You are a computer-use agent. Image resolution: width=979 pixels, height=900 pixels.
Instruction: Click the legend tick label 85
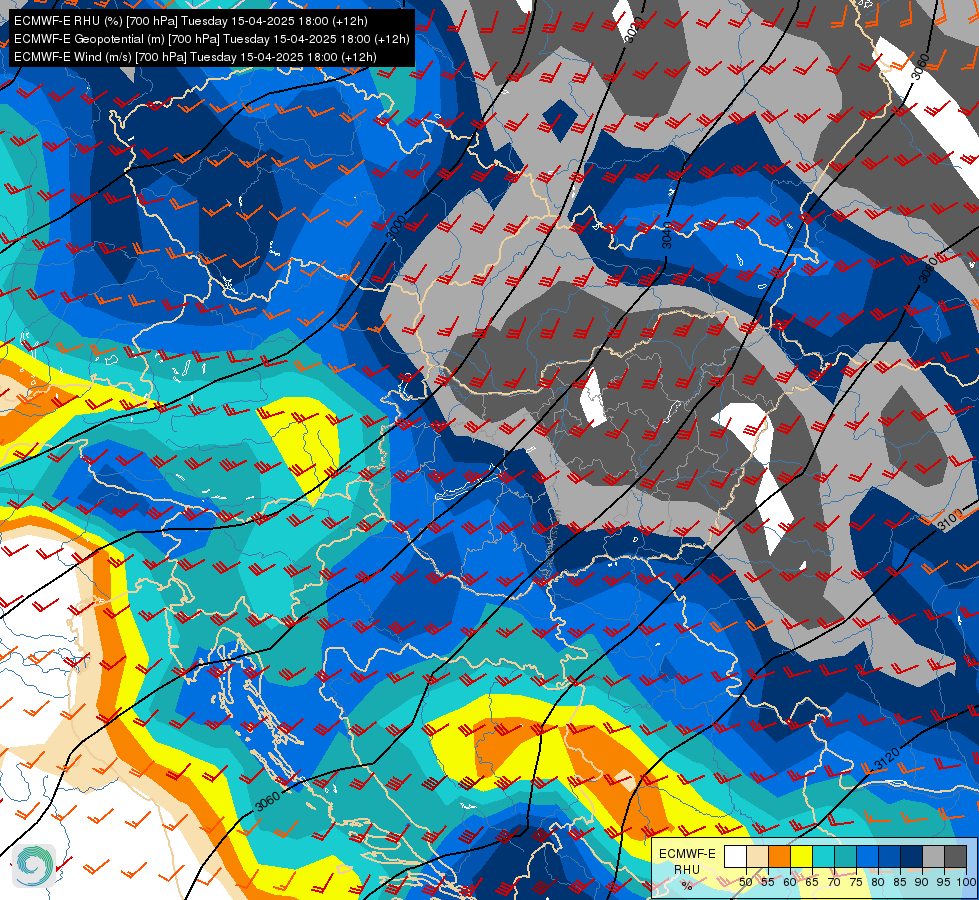point(900,882)
